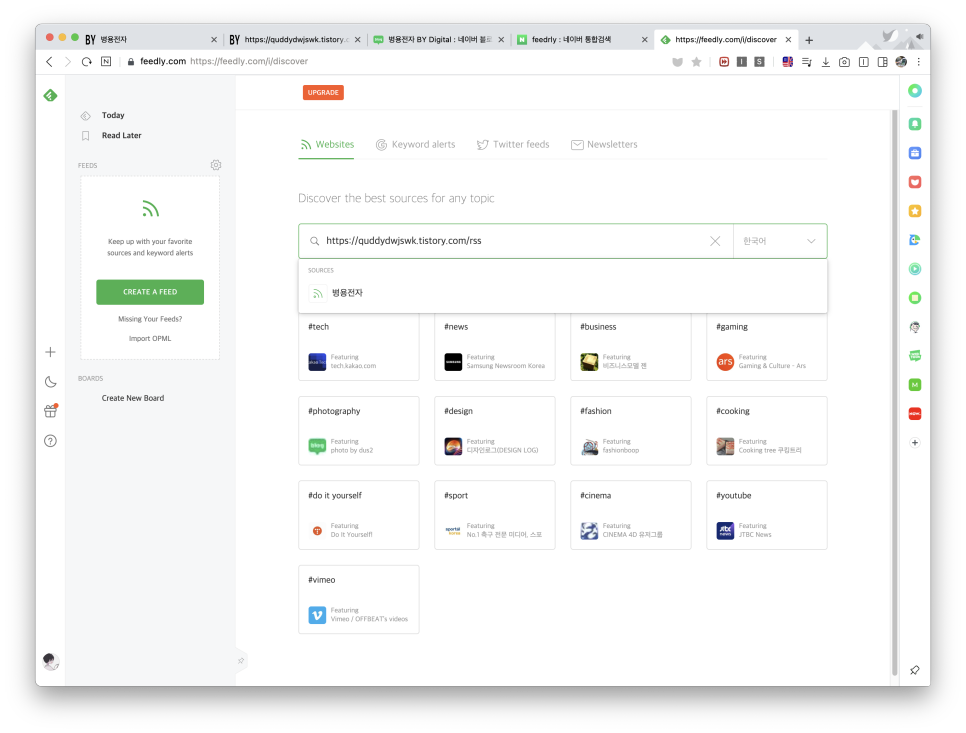The width and height of the screenshot is (966, 733).
Task: Open the #gaming topic card
Action: click(767, 346)
